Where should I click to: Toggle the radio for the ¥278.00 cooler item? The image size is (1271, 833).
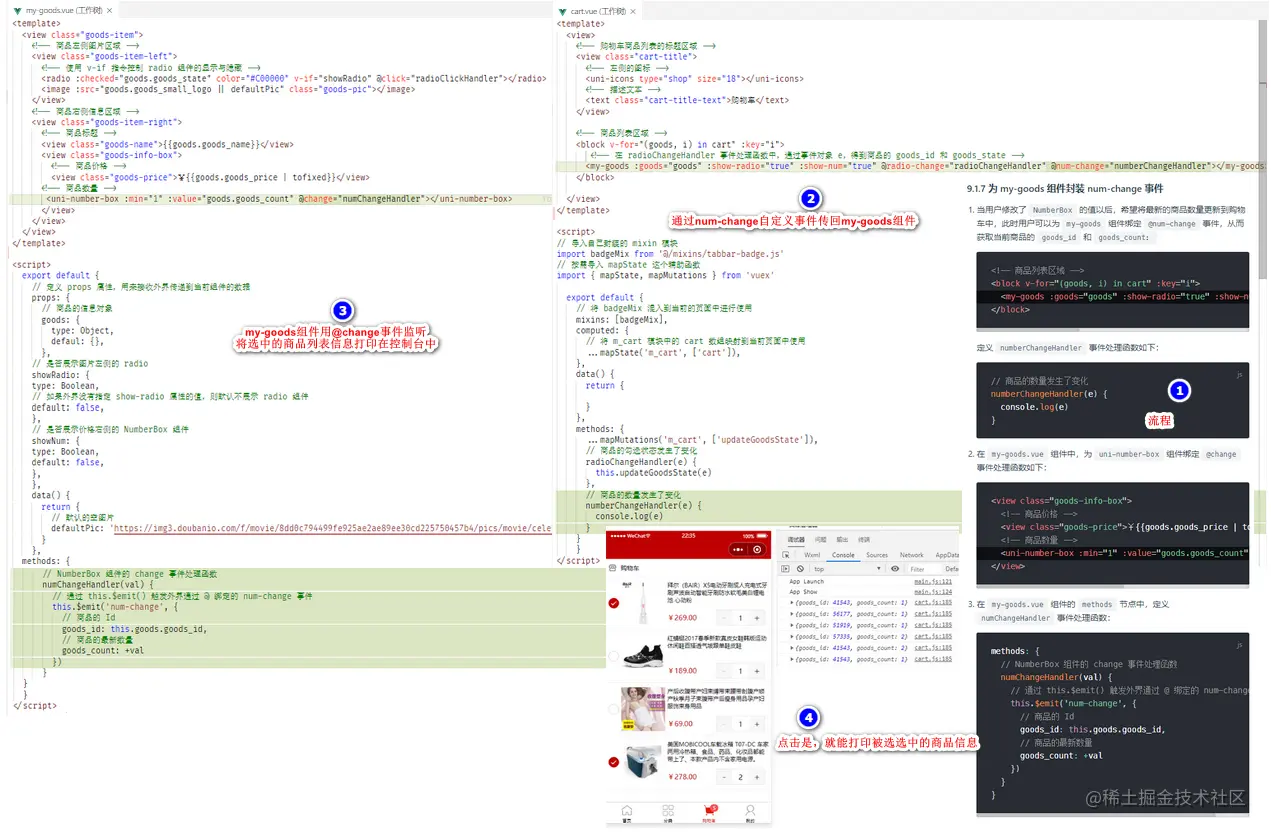click(614, 762)
